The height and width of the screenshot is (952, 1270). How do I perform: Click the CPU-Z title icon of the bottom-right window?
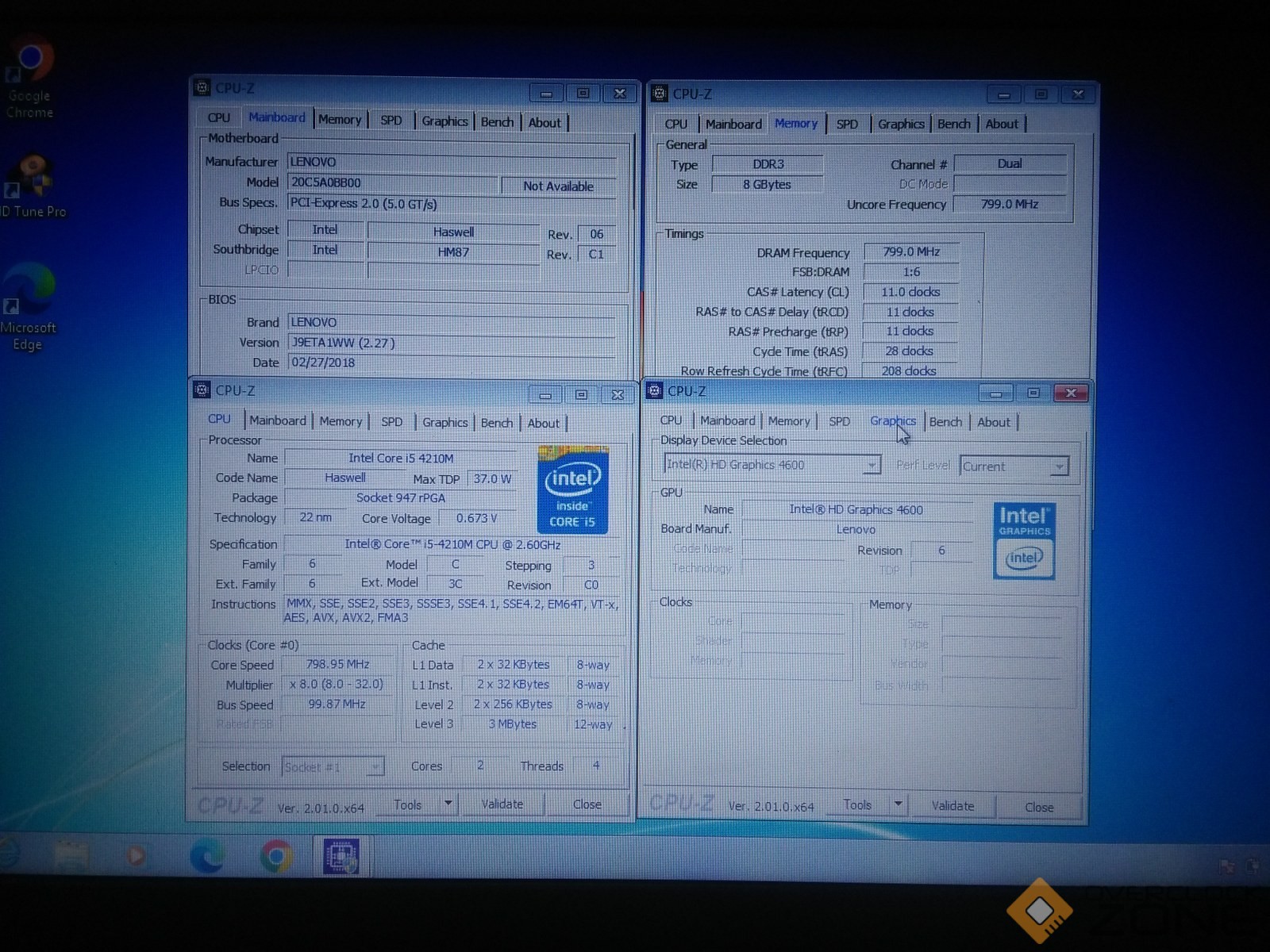click(x=655, y=391)
